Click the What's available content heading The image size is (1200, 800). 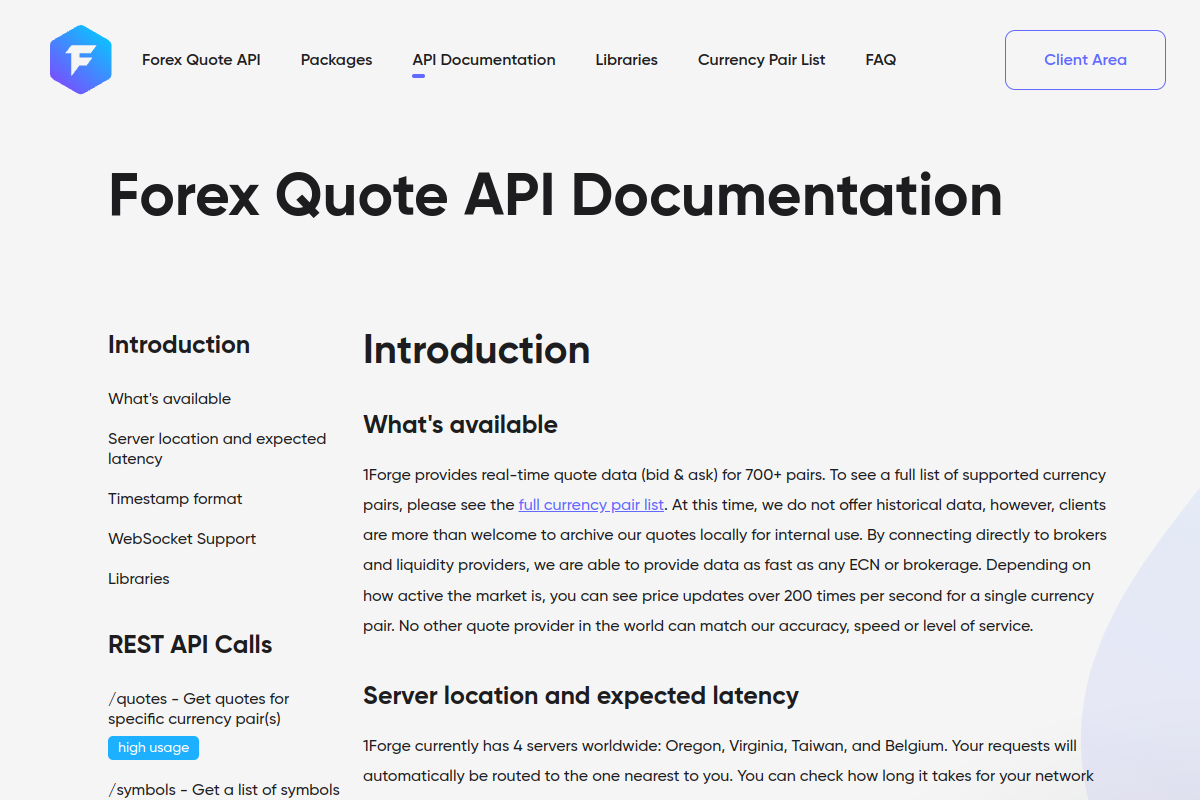(x=460, y=425)
